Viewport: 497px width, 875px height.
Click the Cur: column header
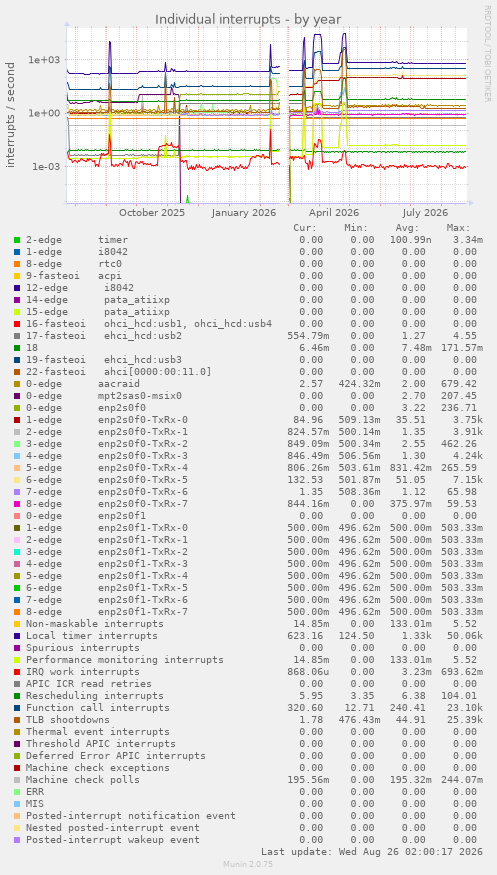[x=305, y=228]
